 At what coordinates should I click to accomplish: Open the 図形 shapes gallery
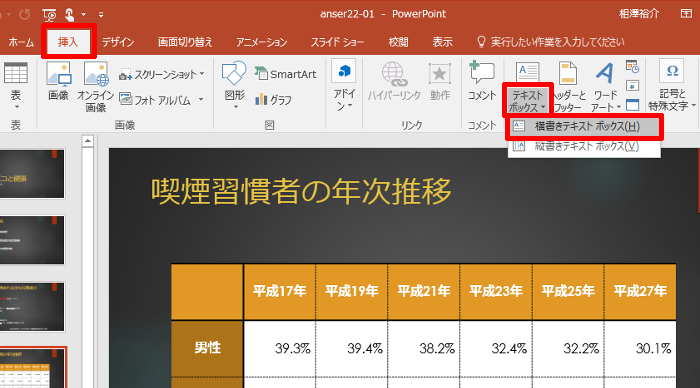click(234, 86)
